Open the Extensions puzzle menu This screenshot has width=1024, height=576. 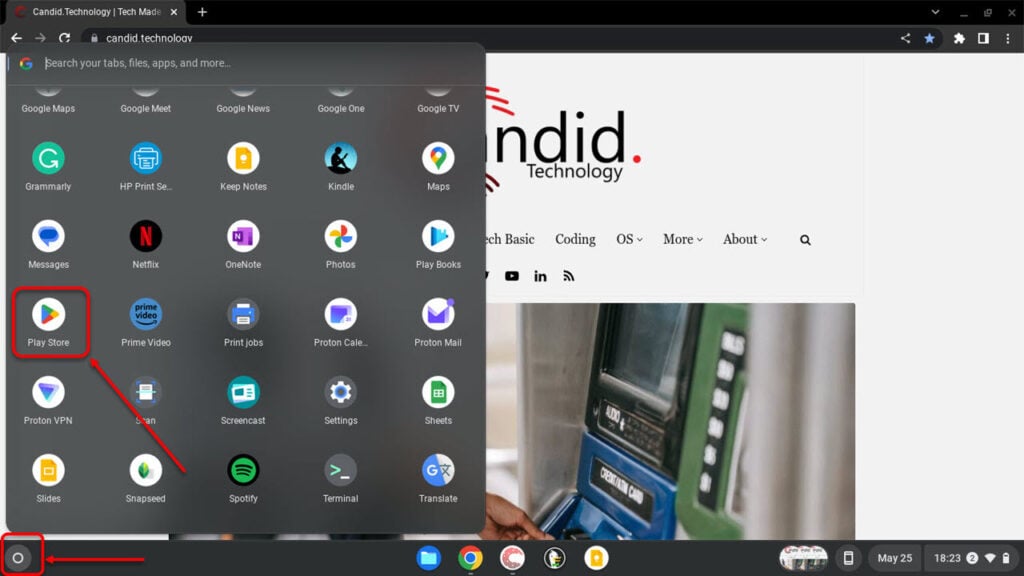pos(959,39)
